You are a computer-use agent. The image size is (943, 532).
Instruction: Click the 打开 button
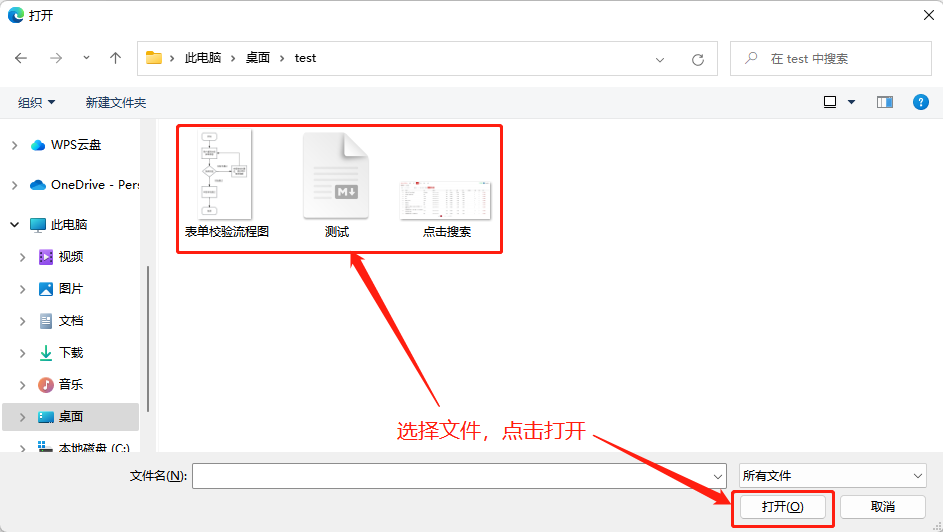[782, 507]
